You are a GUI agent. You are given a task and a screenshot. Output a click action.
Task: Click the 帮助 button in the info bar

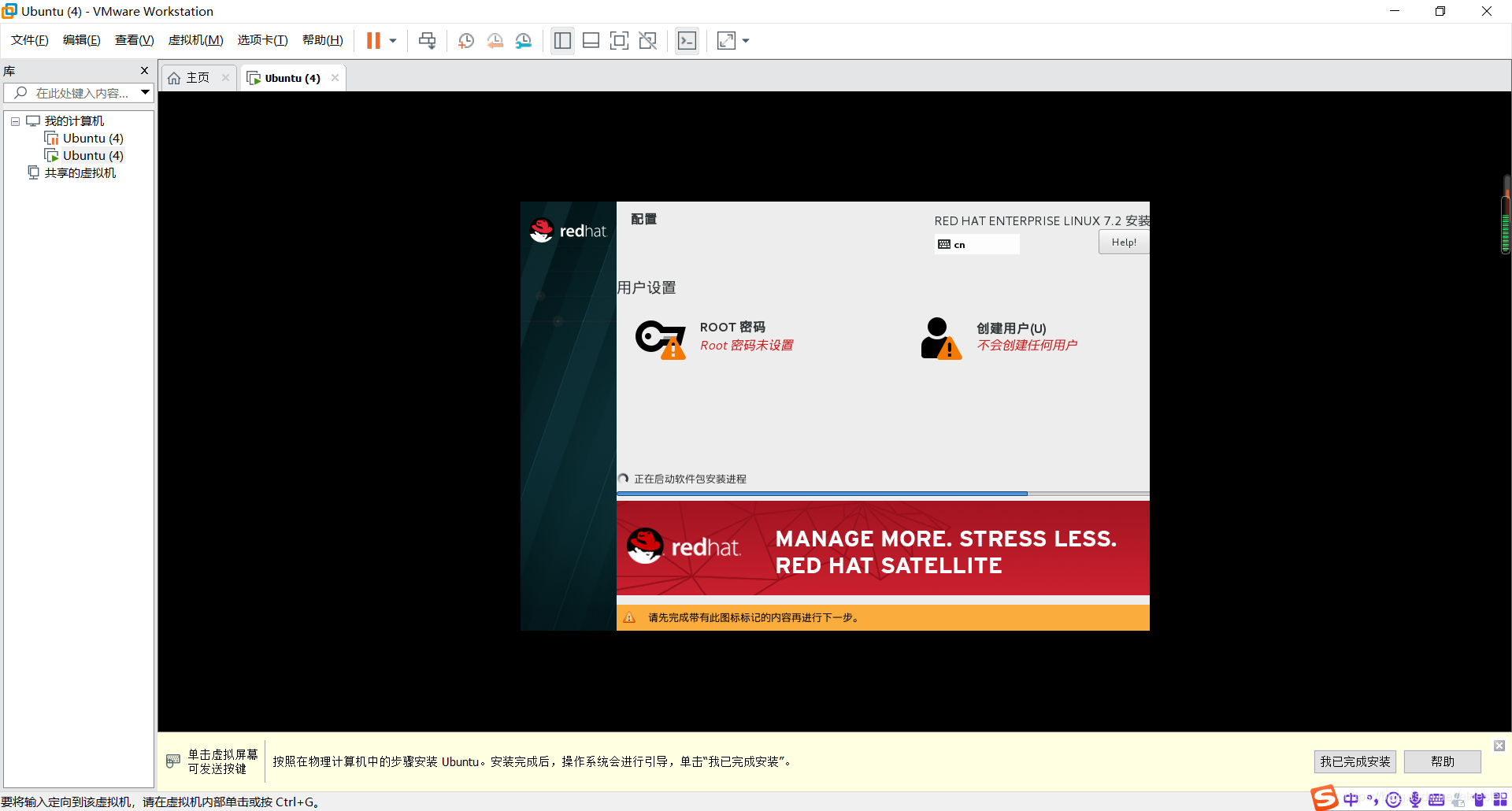coord(1442,761)
